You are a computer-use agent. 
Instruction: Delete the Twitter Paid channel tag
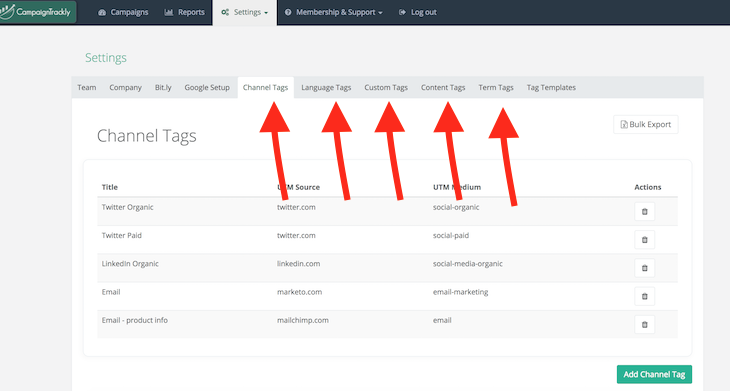pos(644,240)
